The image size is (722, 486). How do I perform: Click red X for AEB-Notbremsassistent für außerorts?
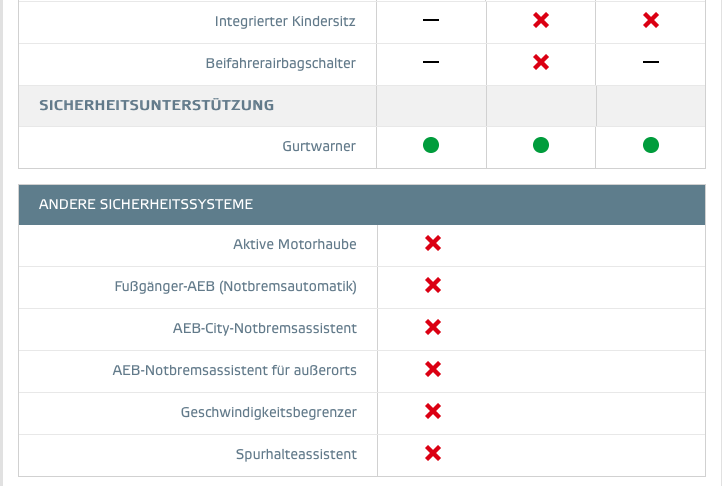433,369
